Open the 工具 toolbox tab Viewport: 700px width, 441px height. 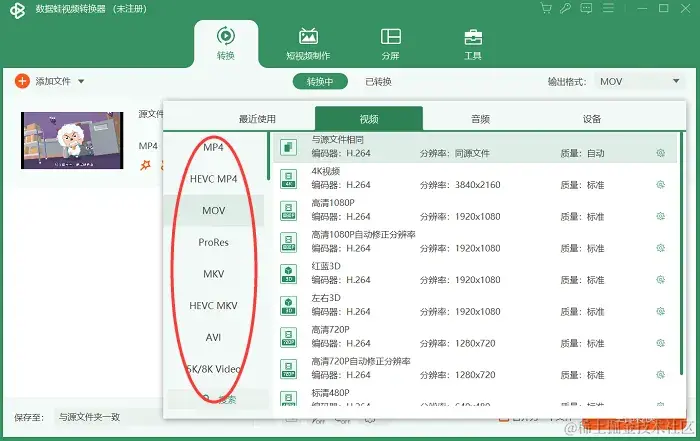click(473, 44)
